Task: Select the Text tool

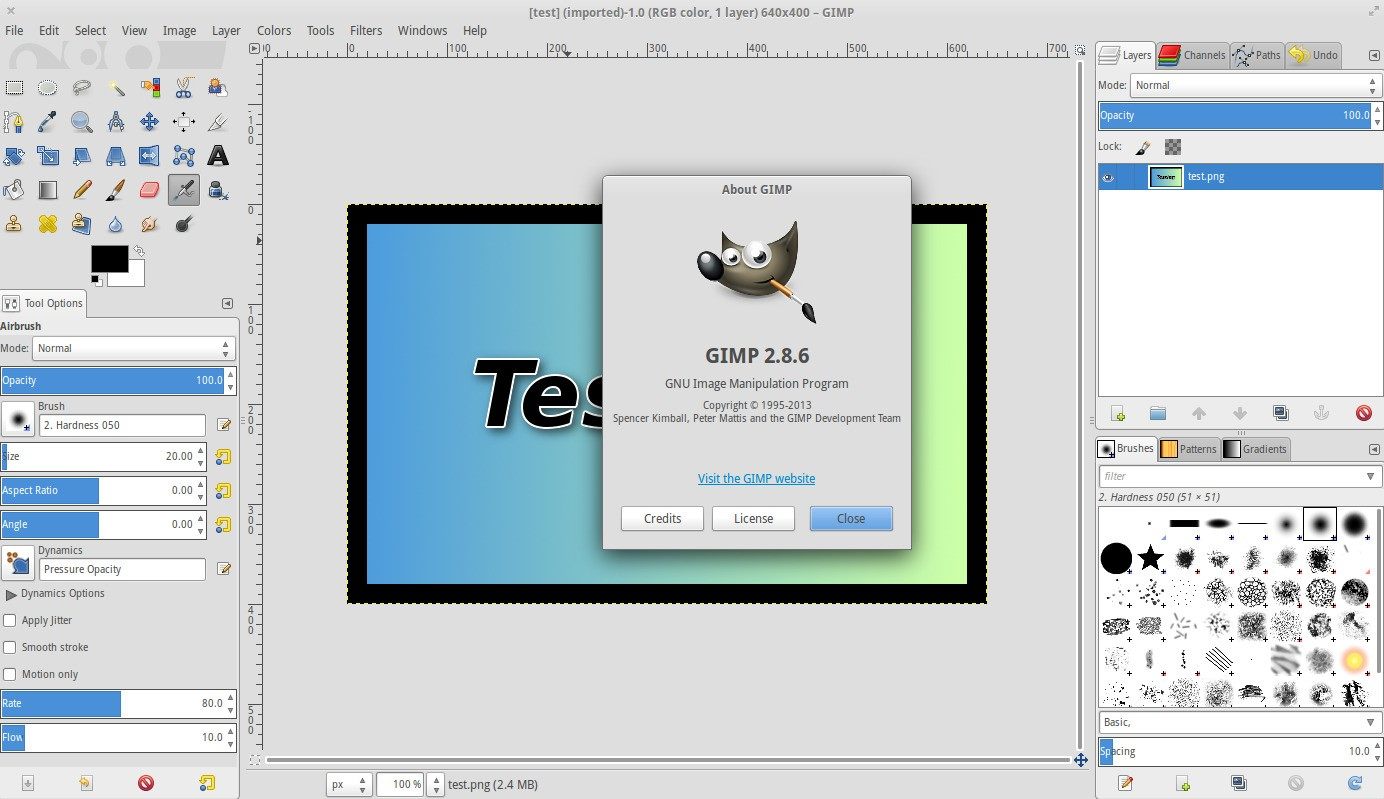Action: click(218, 155)
